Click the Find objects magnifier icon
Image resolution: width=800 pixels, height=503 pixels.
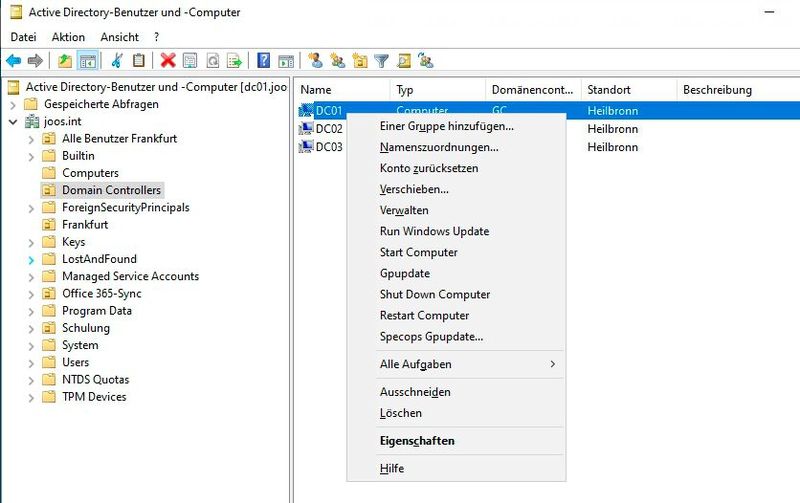(x=404, y=61)
